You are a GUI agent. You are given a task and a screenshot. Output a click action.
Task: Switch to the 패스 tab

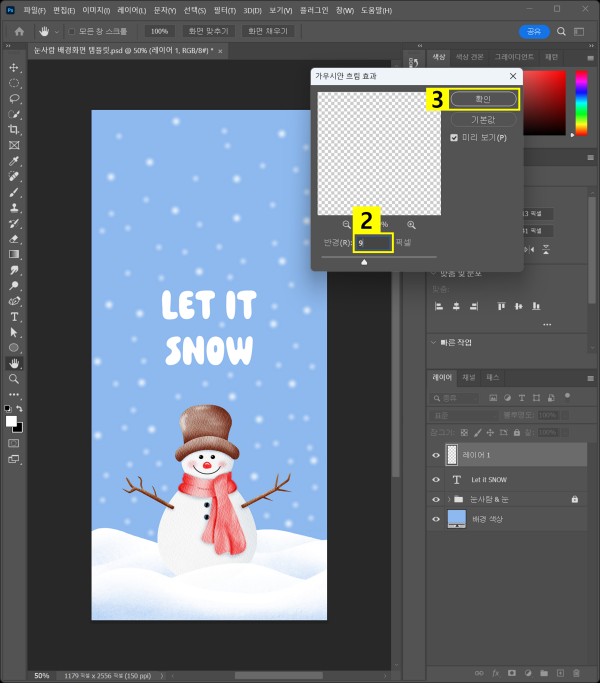pos(492,377)
